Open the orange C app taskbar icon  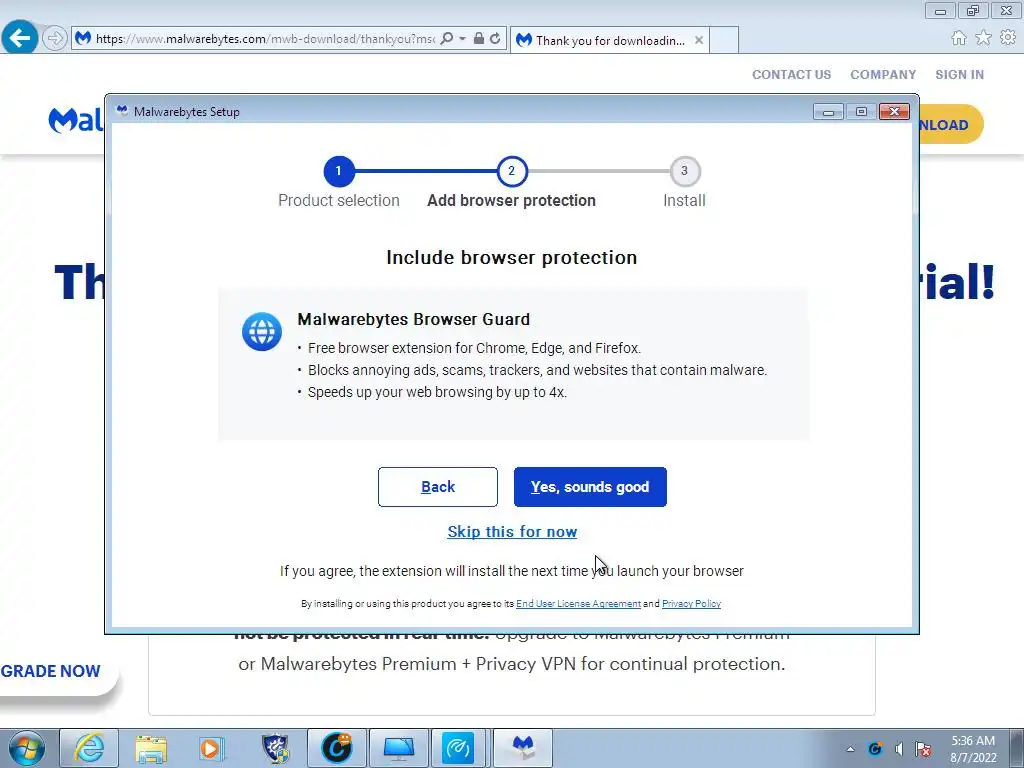(337, 748)
